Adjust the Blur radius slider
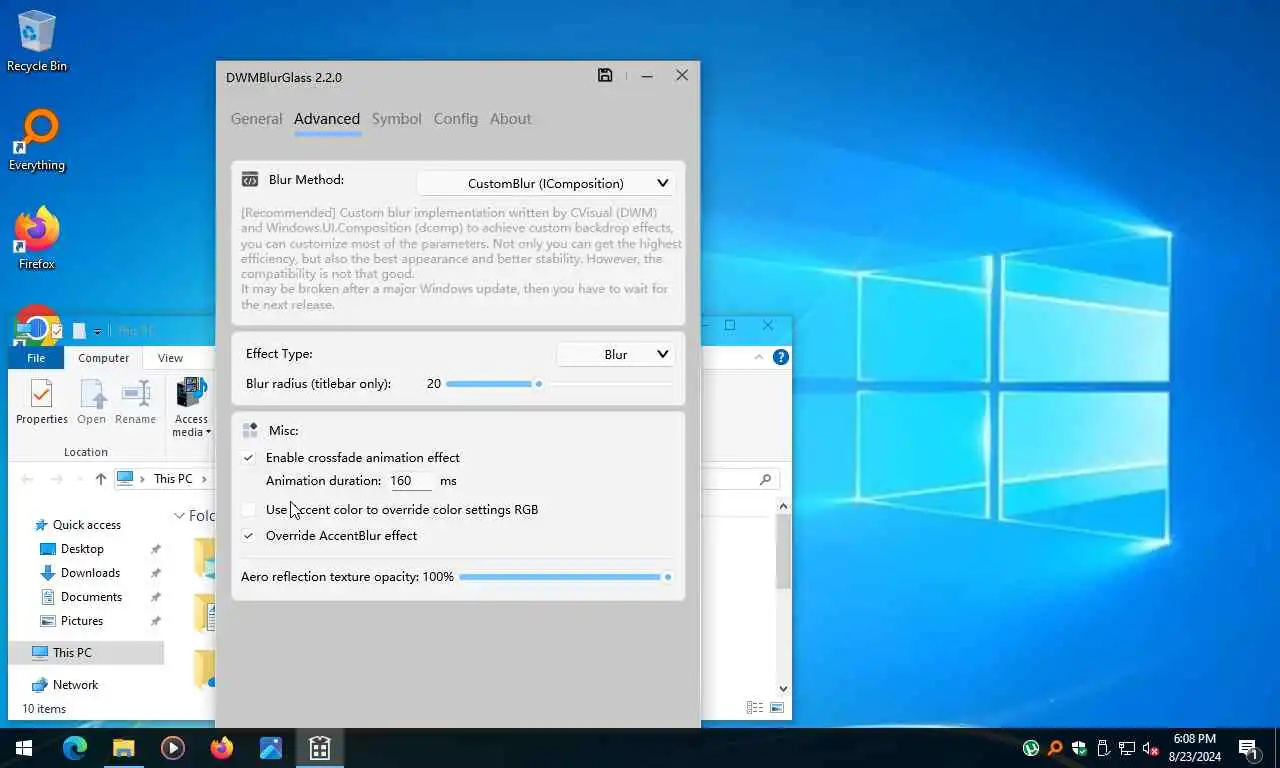The height and width of the screenshot is (768, 1280). click(x=560, y=384)
